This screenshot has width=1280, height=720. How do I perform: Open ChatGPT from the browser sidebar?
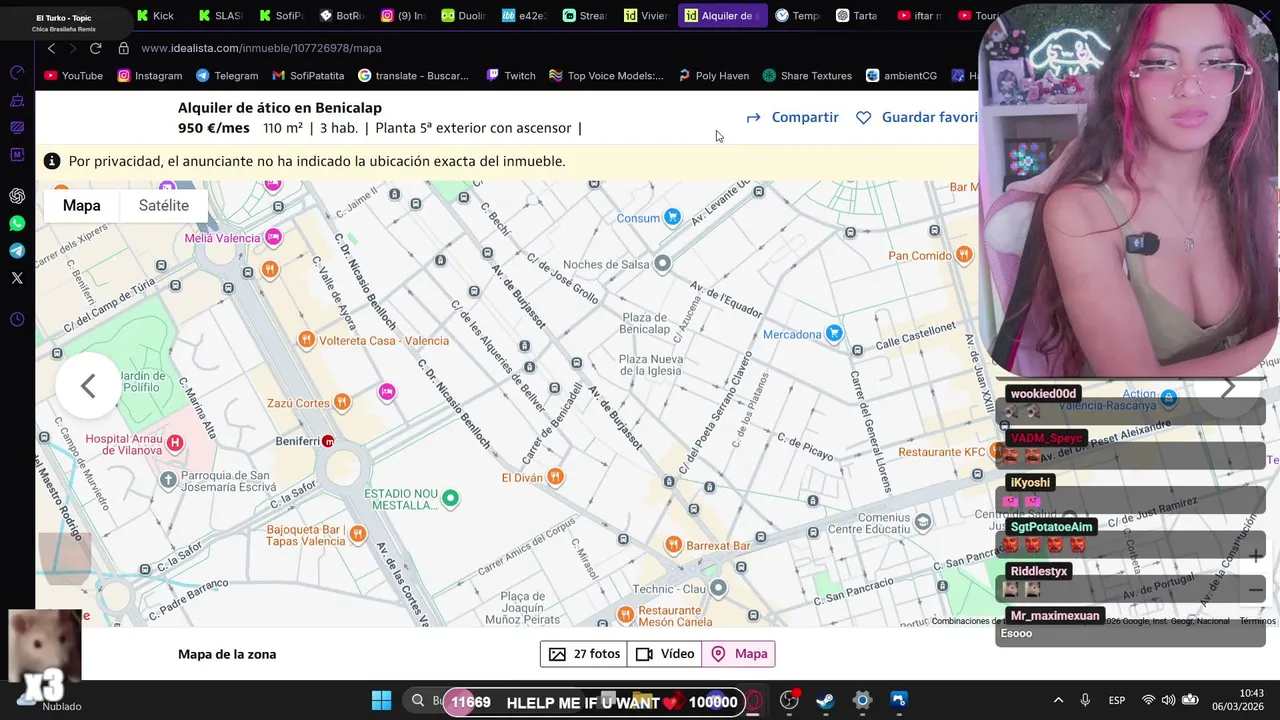(17, 196)
